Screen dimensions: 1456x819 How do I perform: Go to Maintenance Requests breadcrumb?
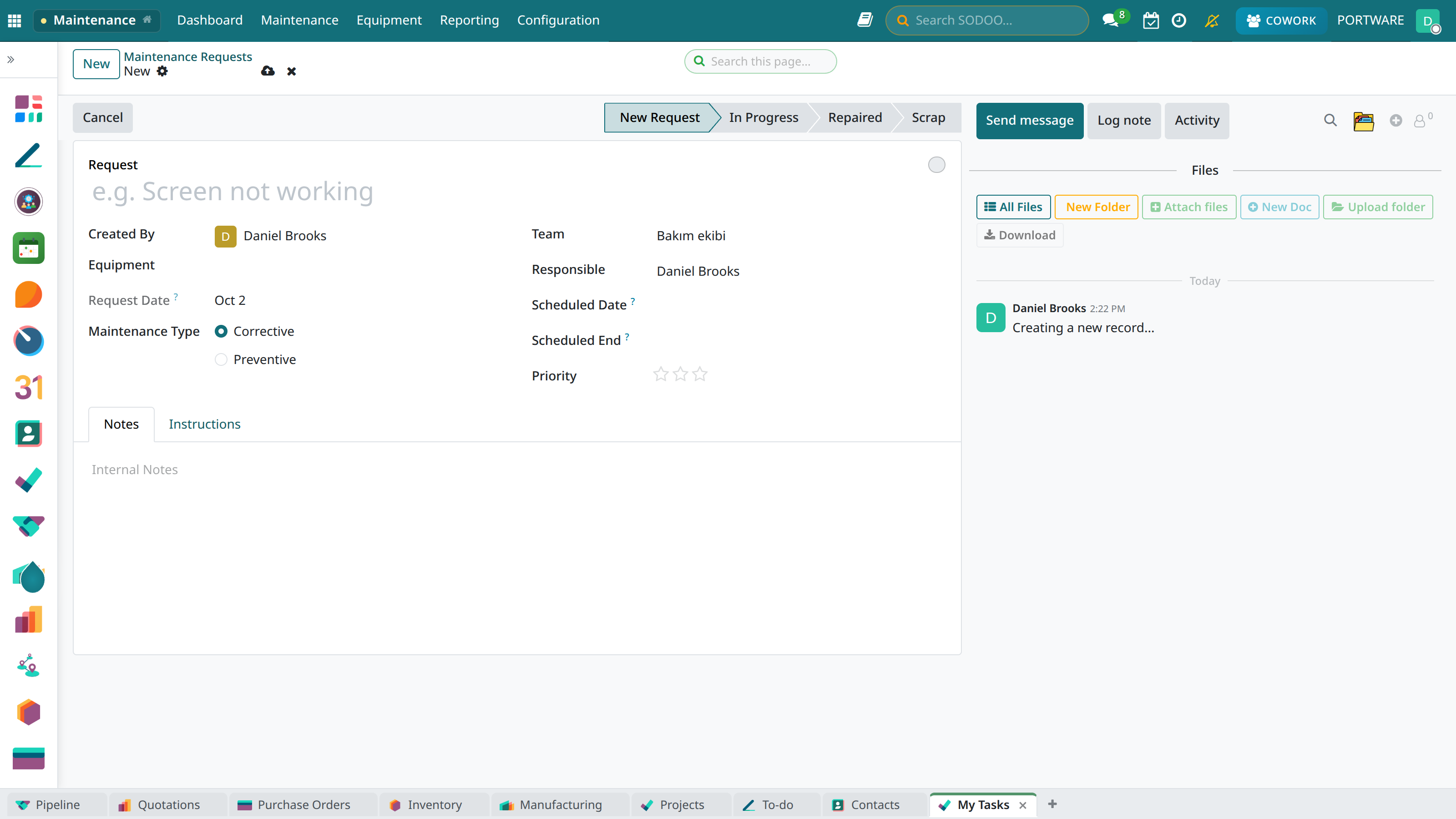[187, 56]
